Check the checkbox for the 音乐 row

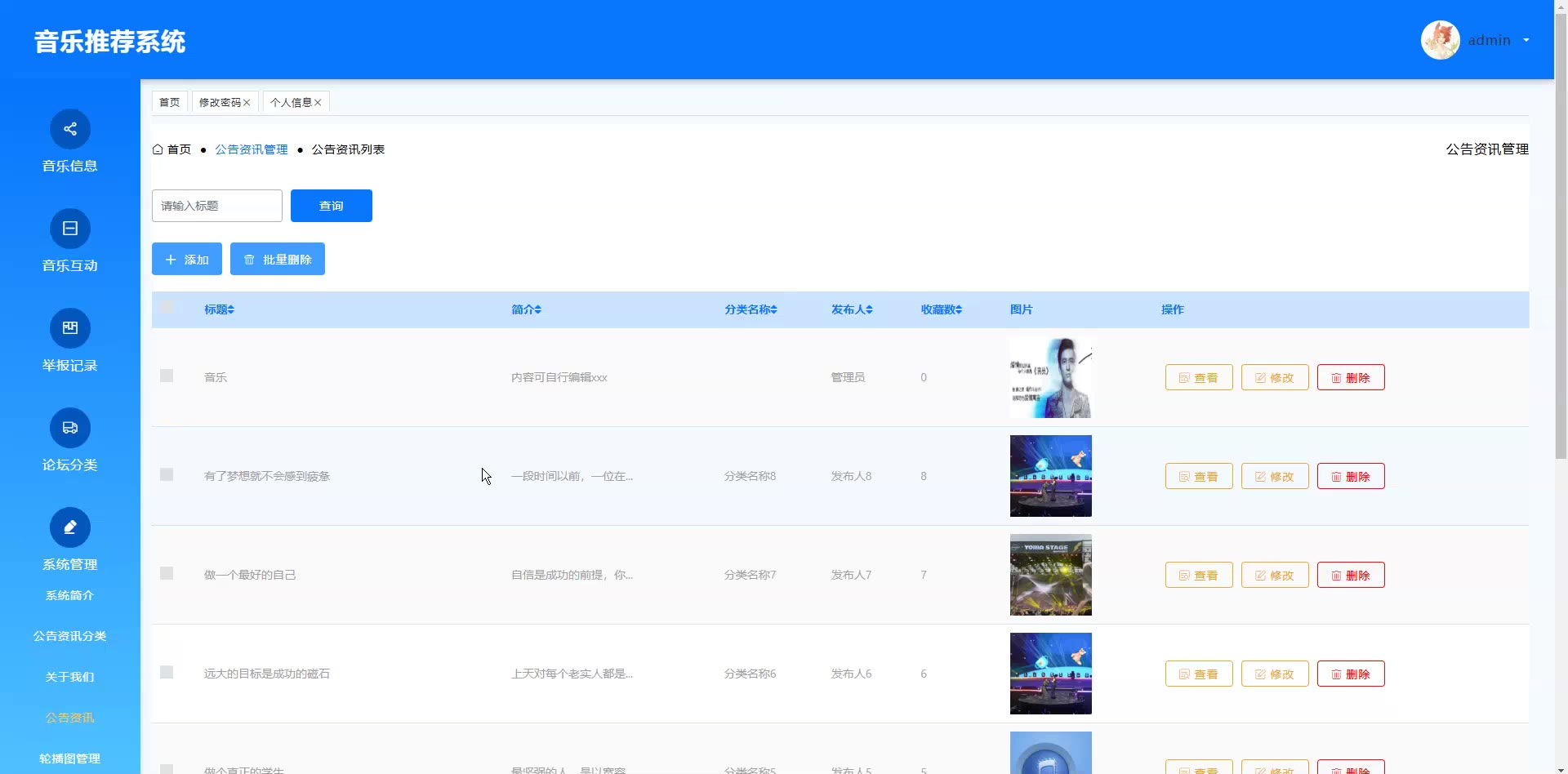pos(167,376)
